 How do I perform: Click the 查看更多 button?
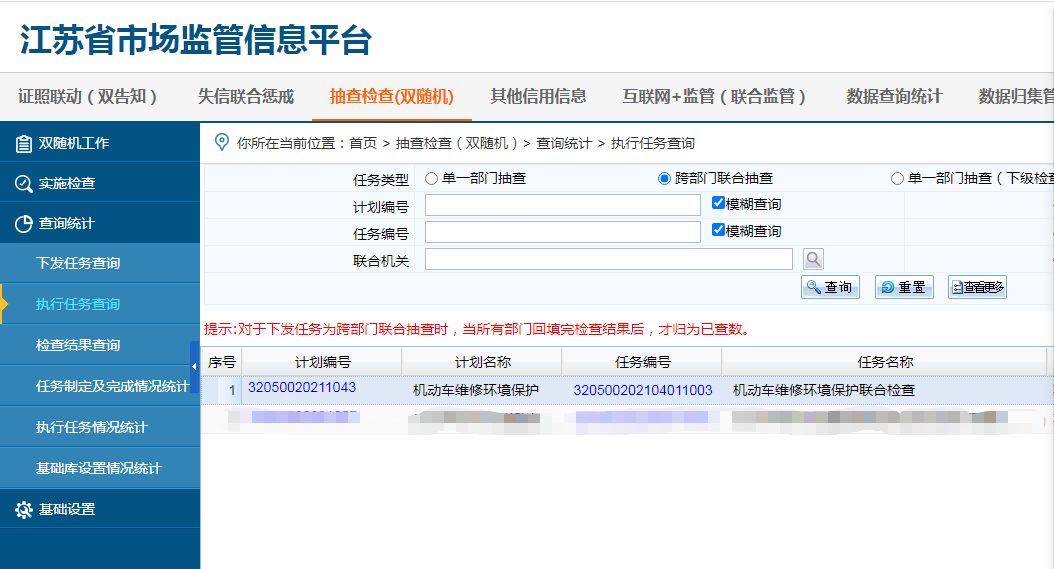point(977,288)
